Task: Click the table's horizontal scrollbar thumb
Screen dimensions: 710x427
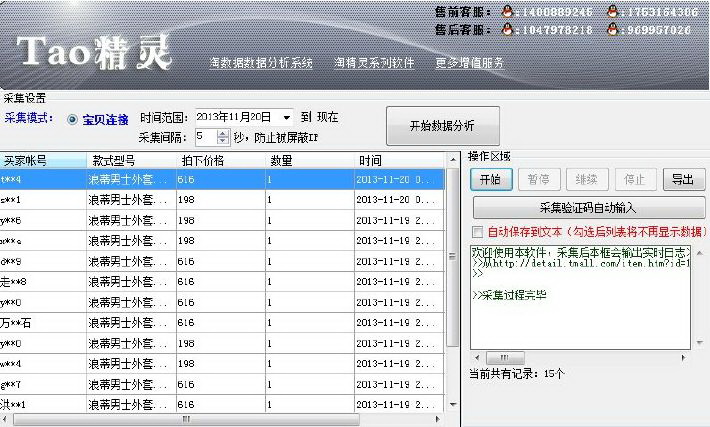Action: (x=186, y=419)
